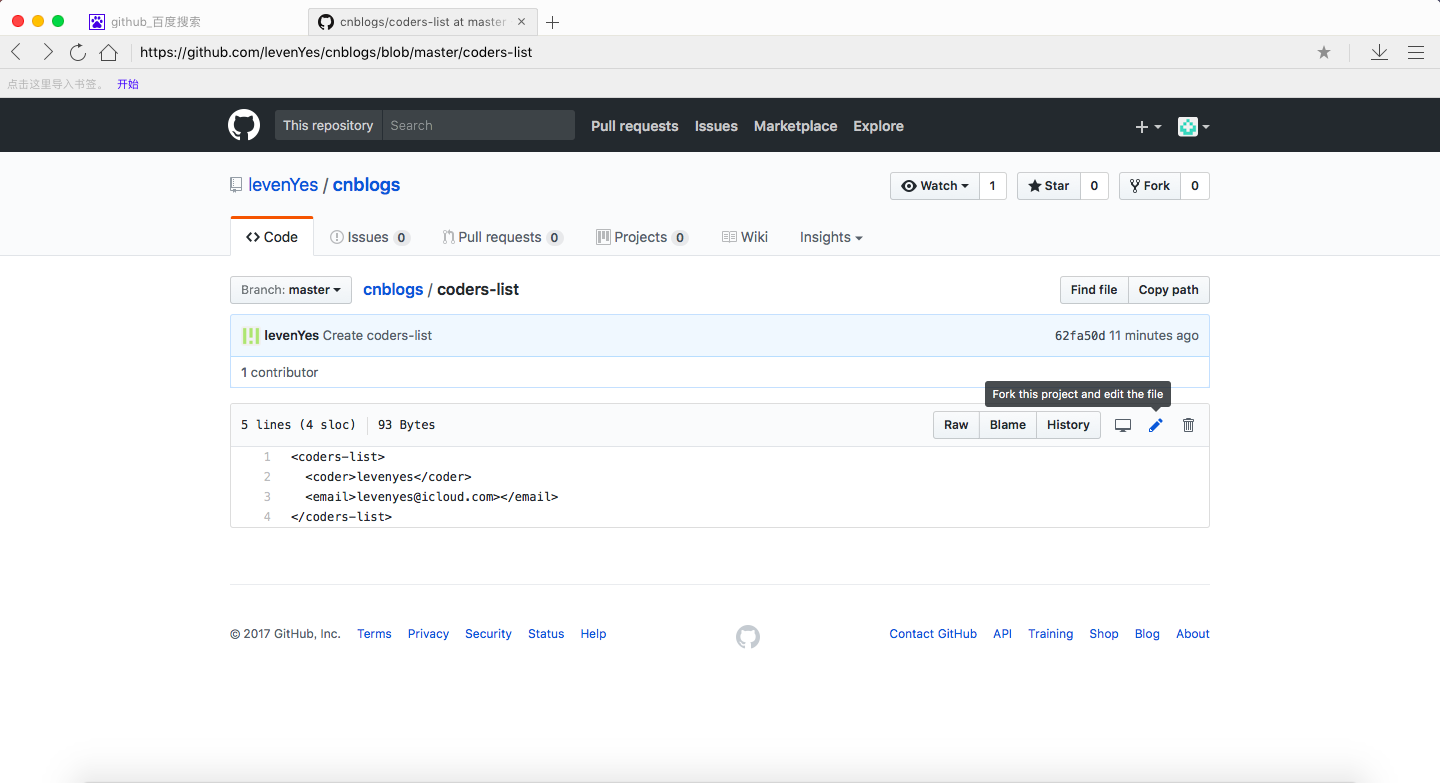The image size is (1440, 783).
Task: Open the browser hamburger menu
Action: click(x=1416, y=52)
